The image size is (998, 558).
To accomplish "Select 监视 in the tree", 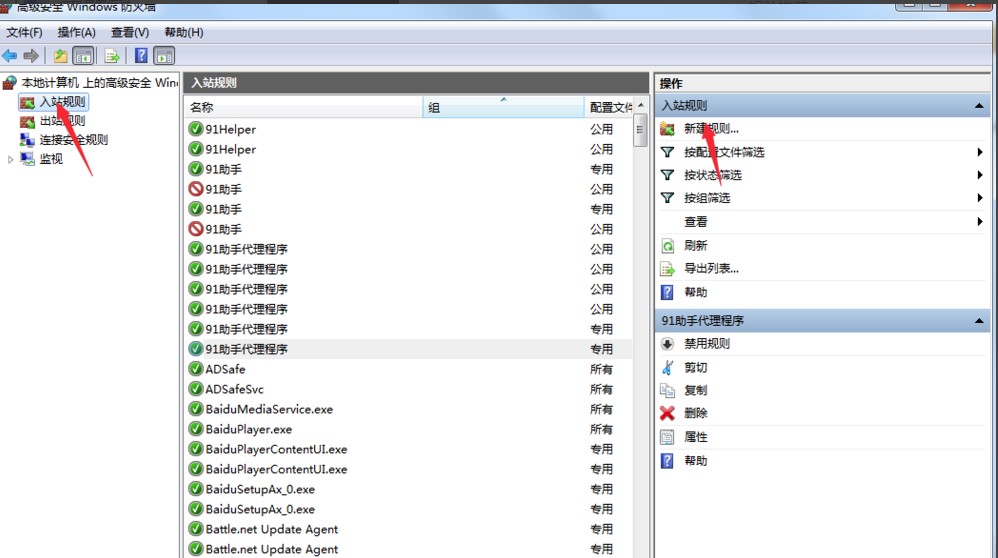I will 51,159.
